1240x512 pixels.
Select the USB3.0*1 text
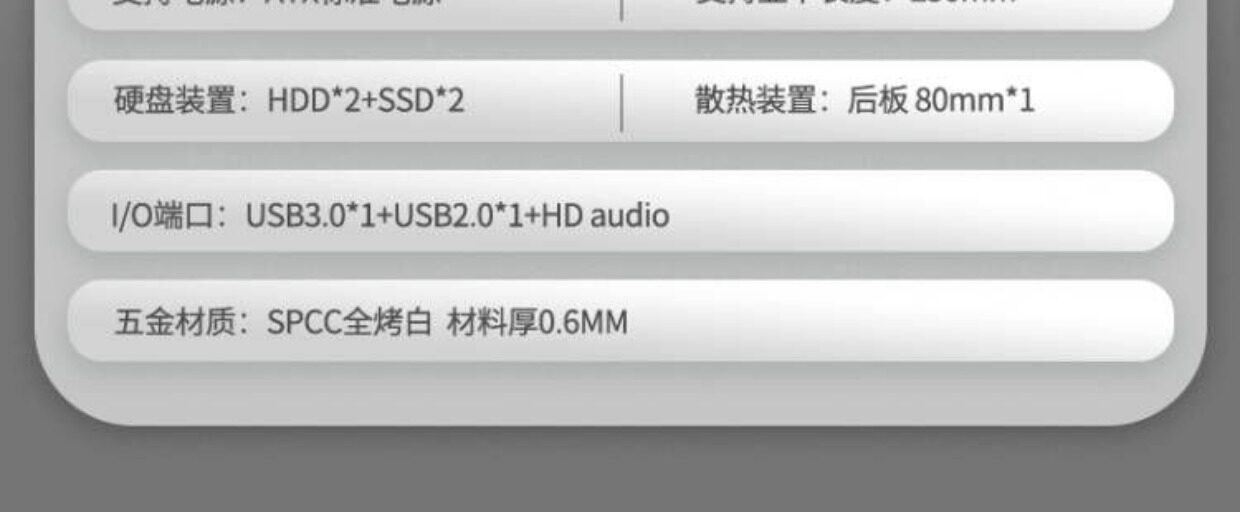[x=310, y=215]
